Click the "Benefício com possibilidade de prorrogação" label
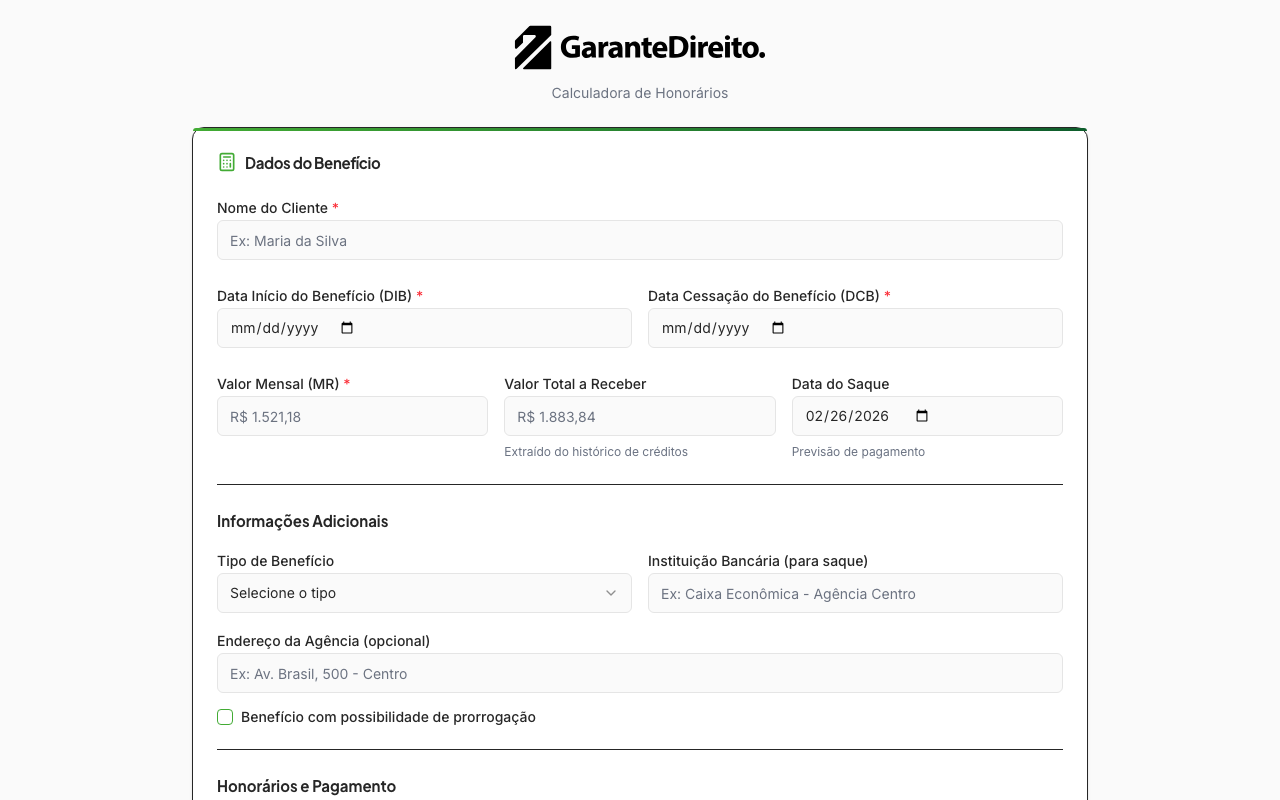 tap(388, 717)
